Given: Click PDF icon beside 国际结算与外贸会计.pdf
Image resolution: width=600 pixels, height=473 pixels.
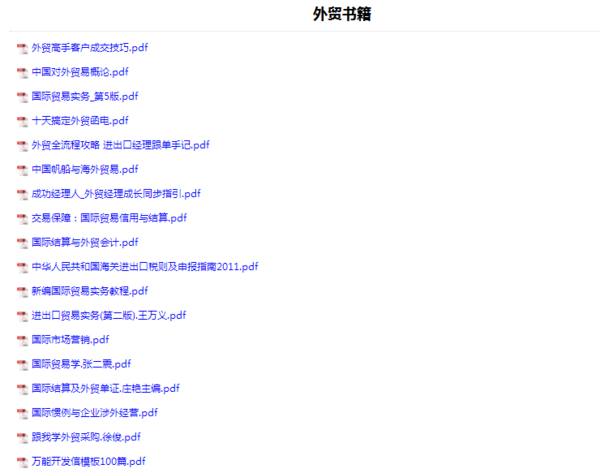Looking at the screenshot, I should pyautogui.click(x=22, y=243).
